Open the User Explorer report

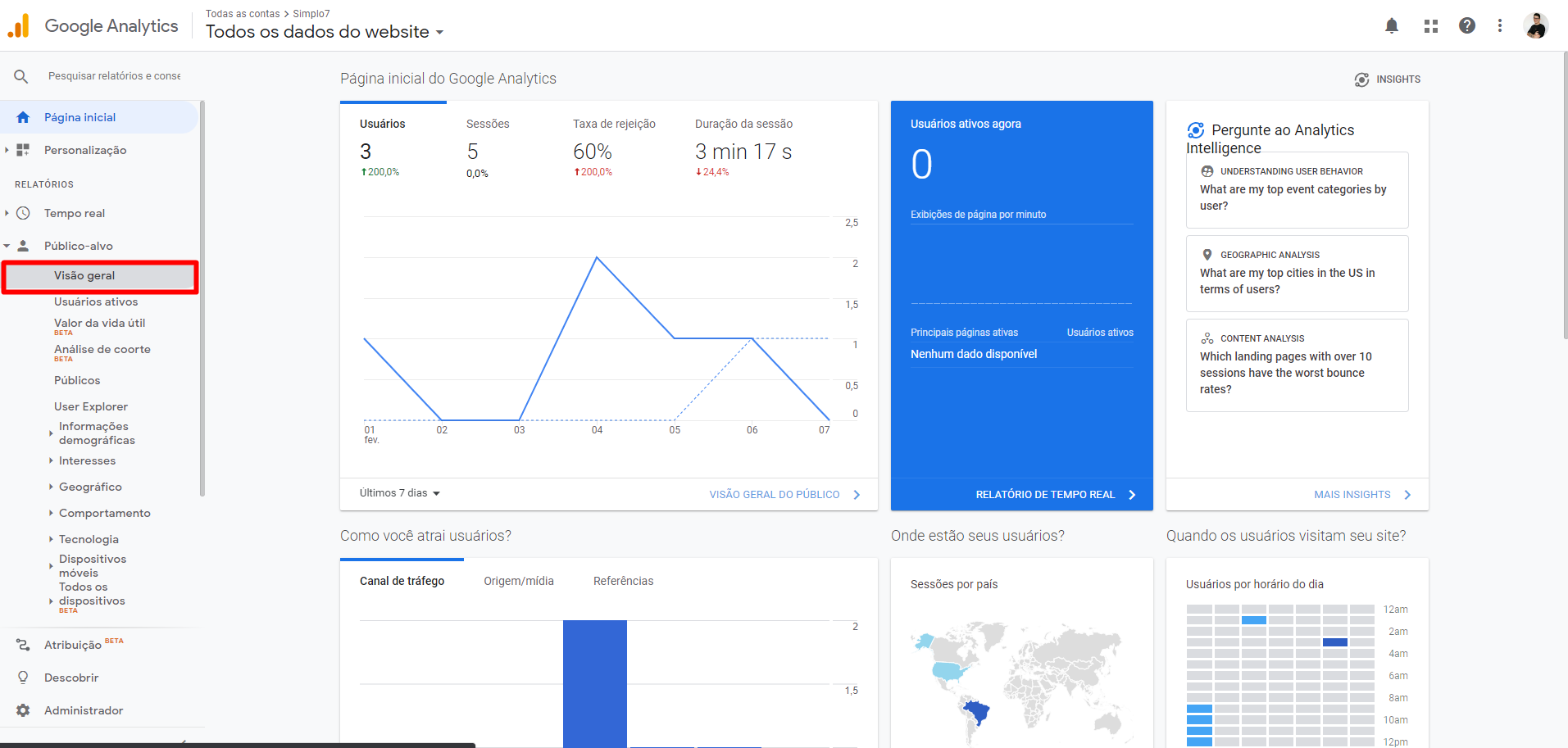tap(91, 406)
